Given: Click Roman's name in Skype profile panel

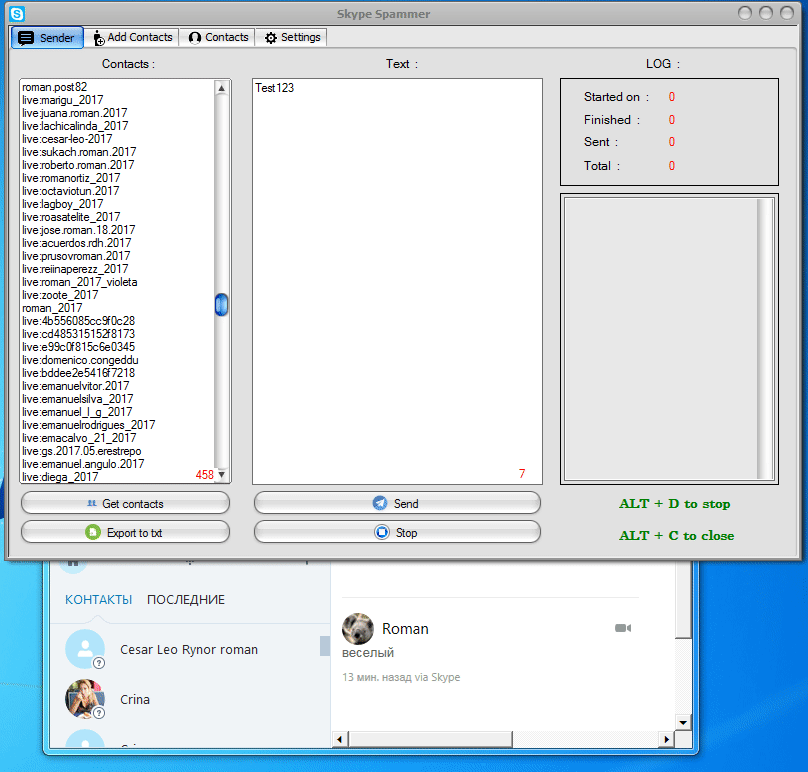Looking at the screenshot, I should 405,629.
